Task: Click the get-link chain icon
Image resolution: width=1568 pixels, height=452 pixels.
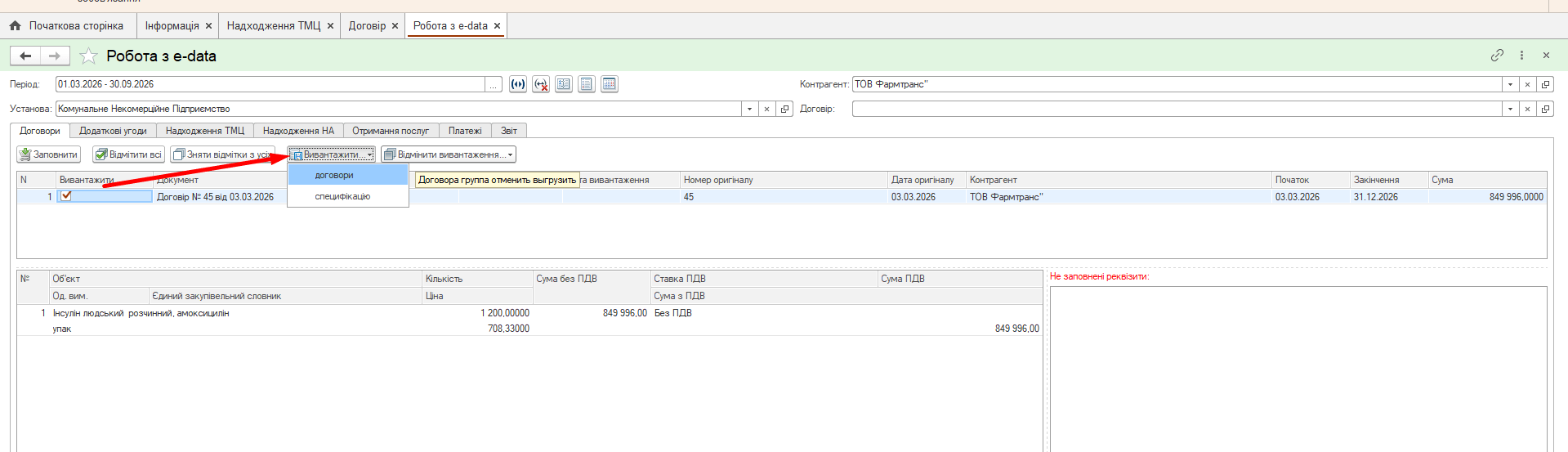Action: pos(1497,56)
